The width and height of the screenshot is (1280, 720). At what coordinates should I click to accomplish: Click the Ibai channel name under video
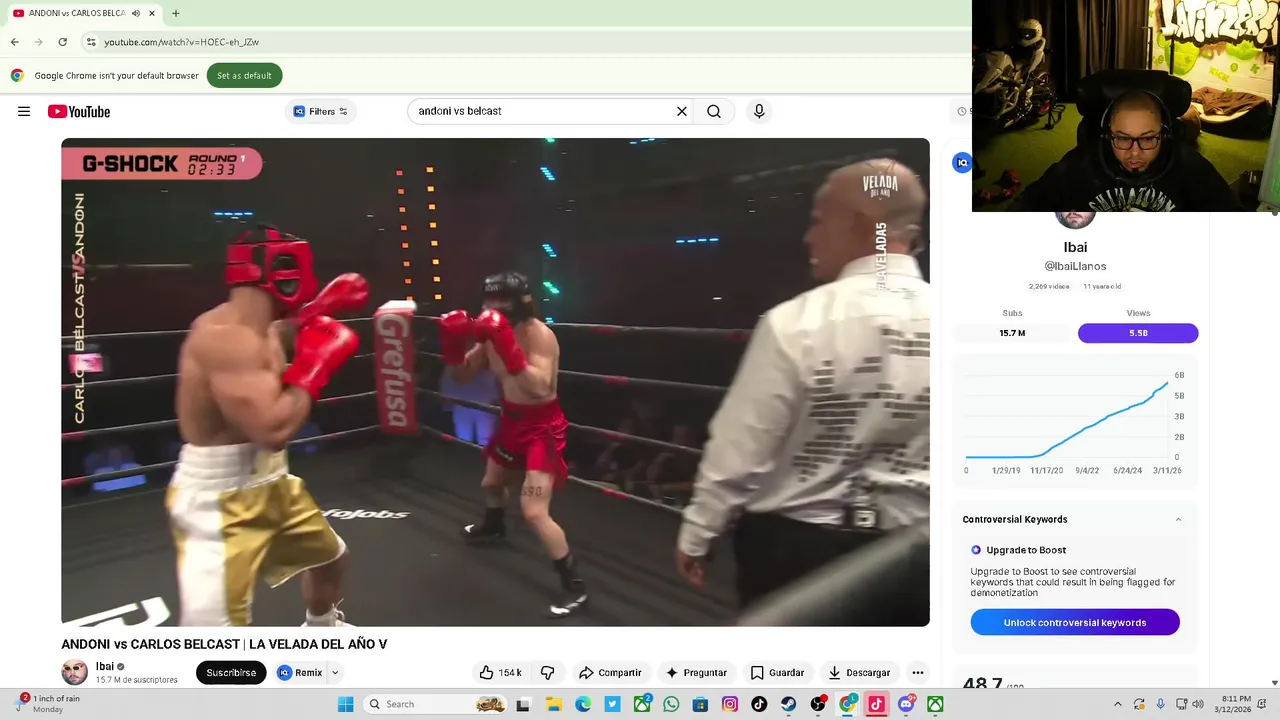click(104, 666)
